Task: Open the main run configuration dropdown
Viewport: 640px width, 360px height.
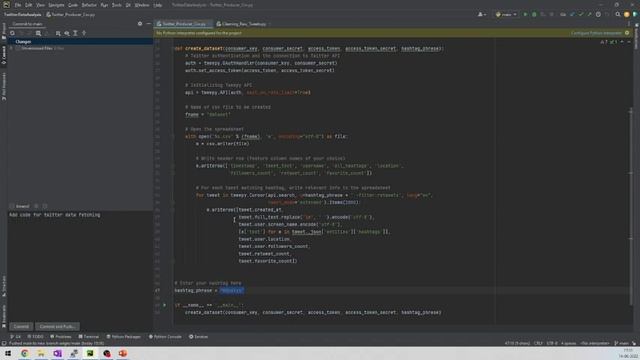Action: click(x=506, y=15)
